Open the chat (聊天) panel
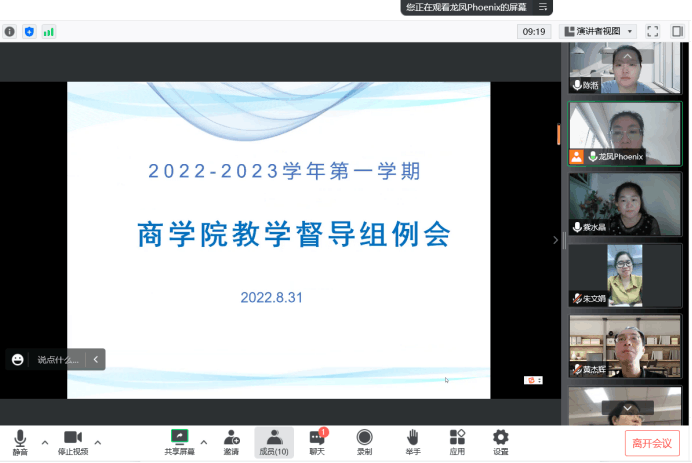 pyautogui.click(x=317, y=442)
